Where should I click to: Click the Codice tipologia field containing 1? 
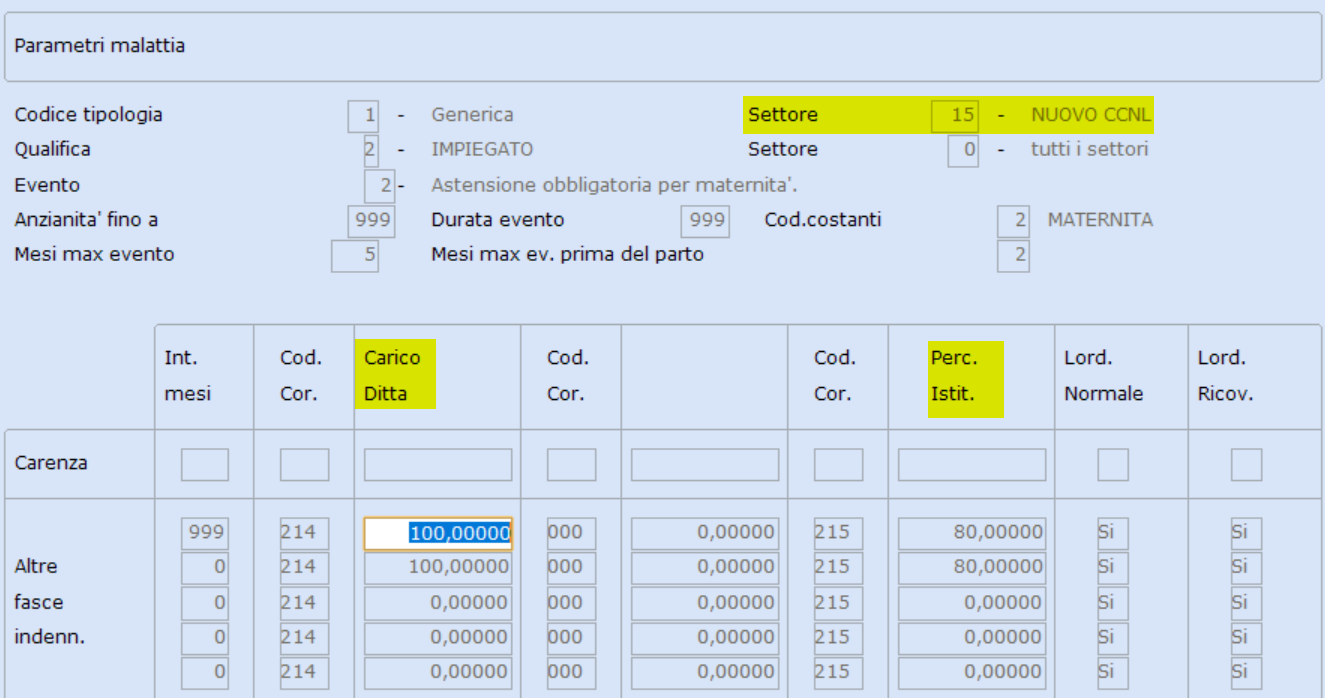coord(363,116)
